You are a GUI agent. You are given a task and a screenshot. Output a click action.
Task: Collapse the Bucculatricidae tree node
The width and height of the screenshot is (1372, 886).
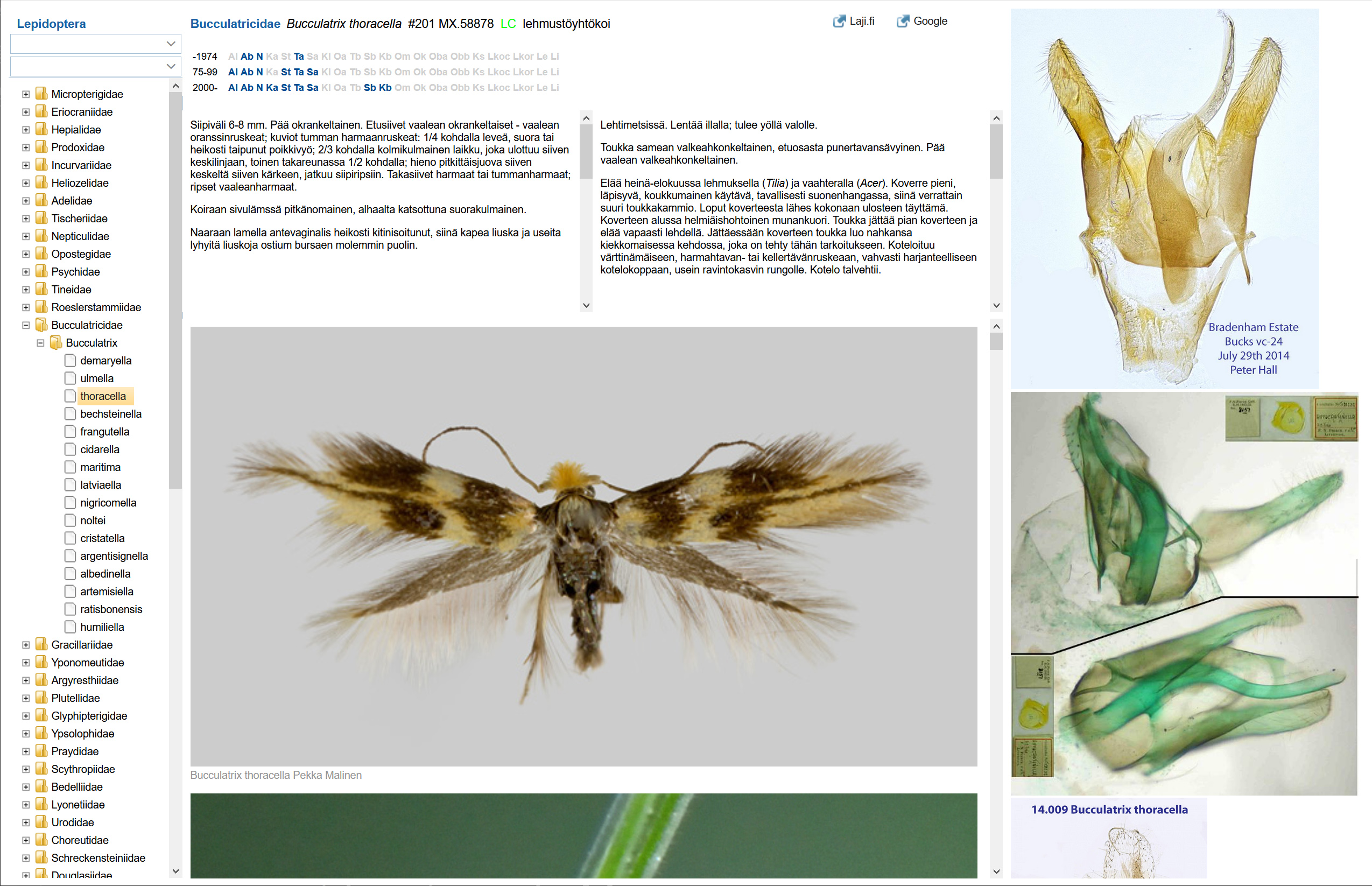coord(26,325)
